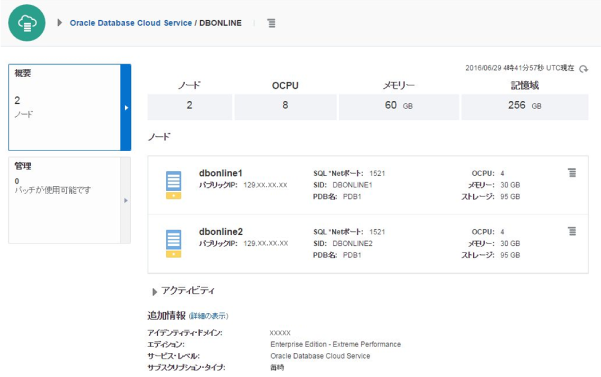Open the Oracle Database Cloud Service breadcrumb link
The width and height of the screenshot is (601, 377).
[x=131, y=23]
